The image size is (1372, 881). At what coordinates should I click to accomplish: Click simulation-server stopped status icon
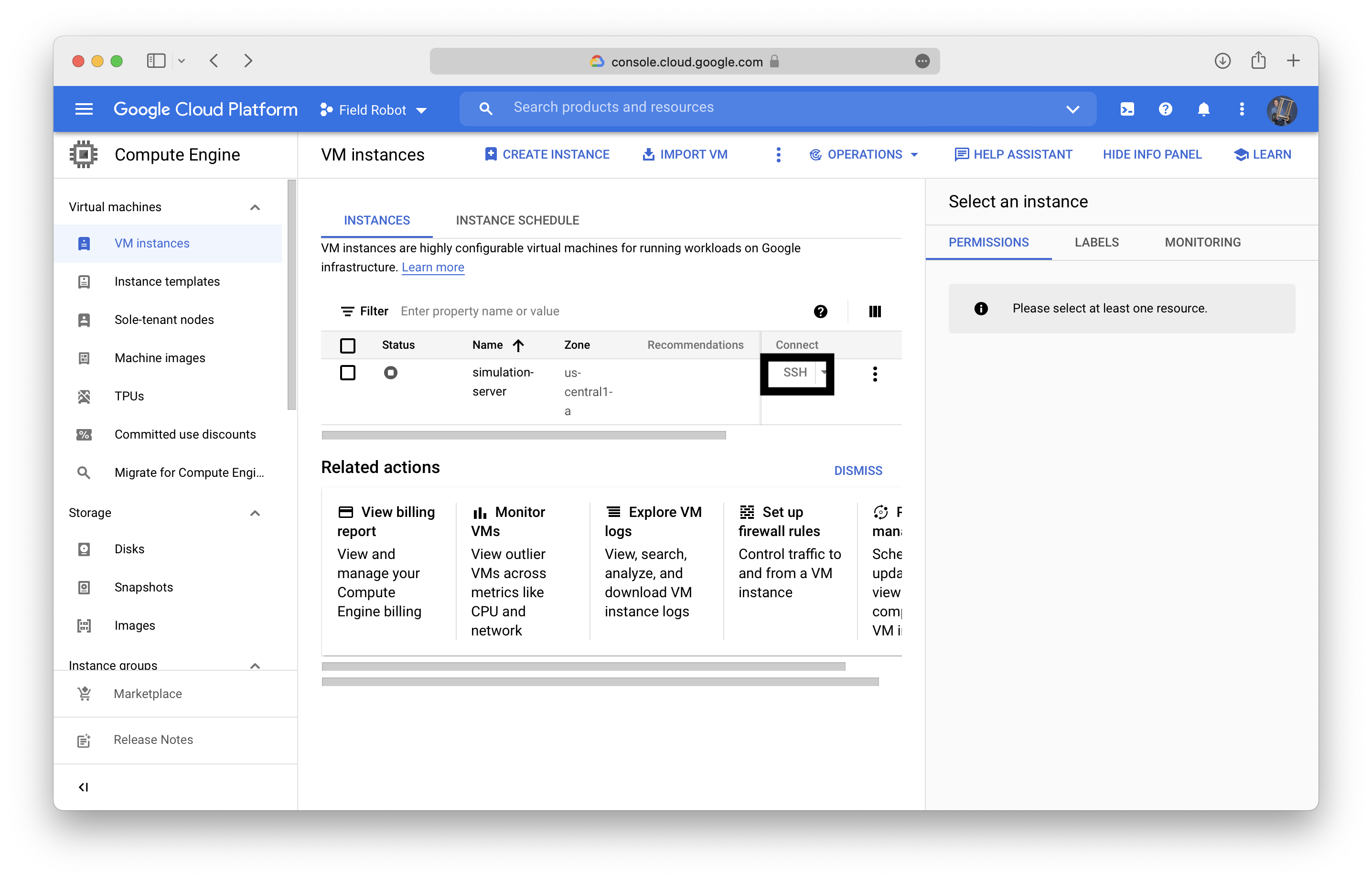coord(390,373)
